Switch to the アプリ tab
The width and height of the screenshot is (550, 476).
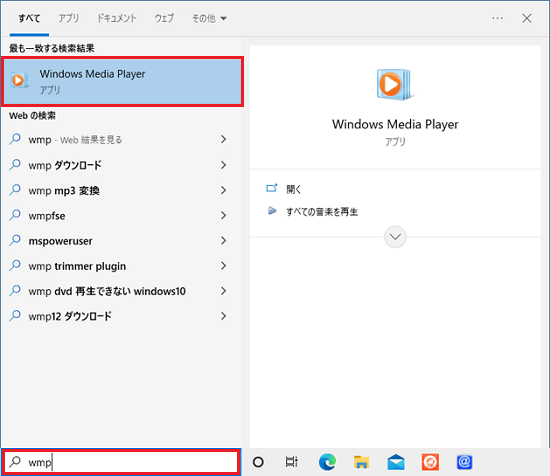[68, 18]
